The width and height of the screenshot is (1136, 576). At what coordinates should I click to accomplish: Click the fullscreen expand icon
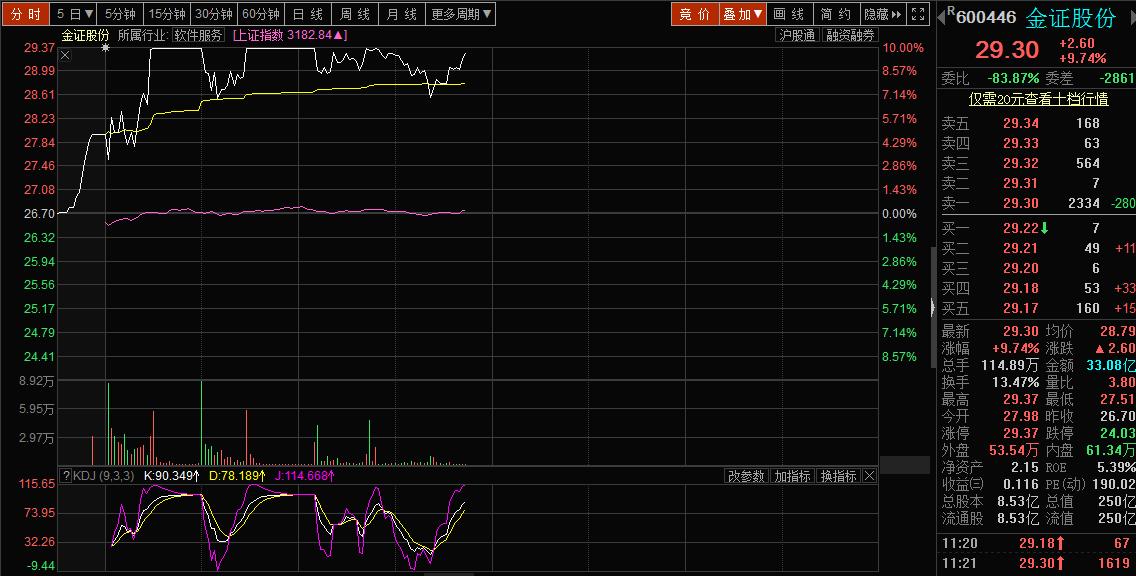pos(917,14)
